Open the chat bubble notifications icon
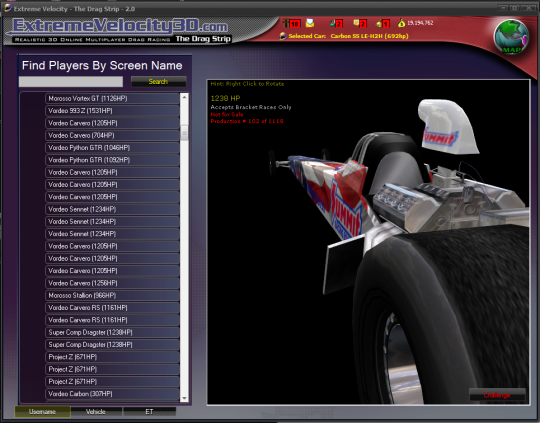Viewport: 540px width, 423px height. pyautogui.click(x=360, y=23)
